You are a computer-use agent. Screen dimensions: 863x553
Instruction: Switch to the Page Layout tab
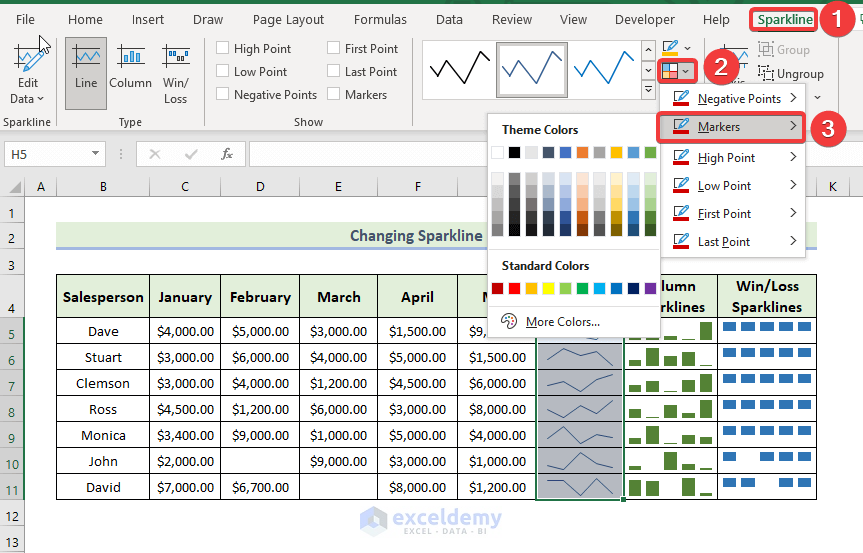point(288,20)
